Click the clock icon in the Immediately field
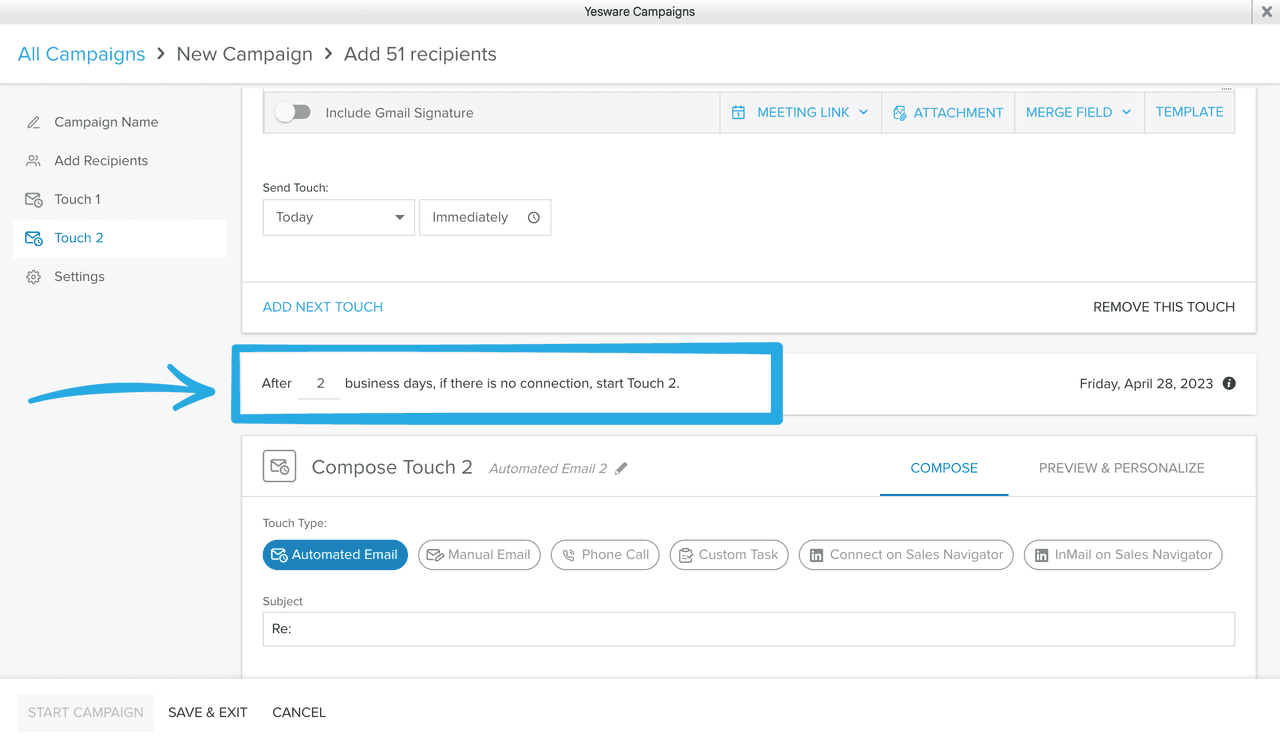Screen dimensions: 1280x746 click(x=535, y=217)
